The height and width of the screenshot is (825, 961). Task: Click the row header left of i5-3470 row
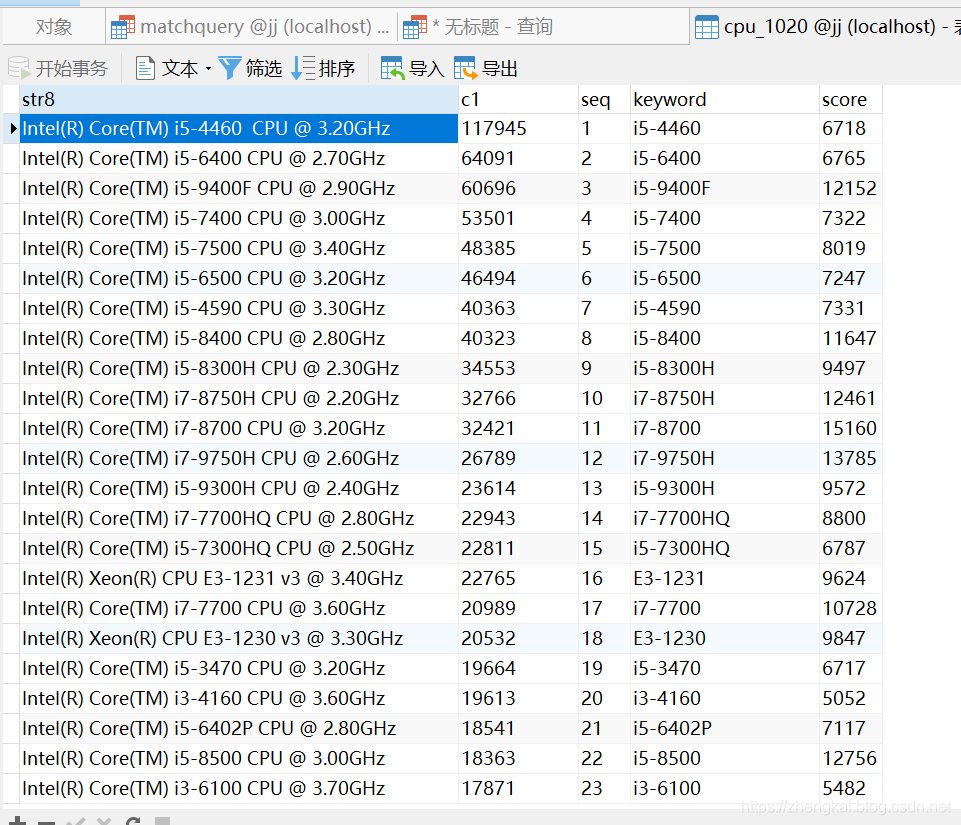point(12,669)
